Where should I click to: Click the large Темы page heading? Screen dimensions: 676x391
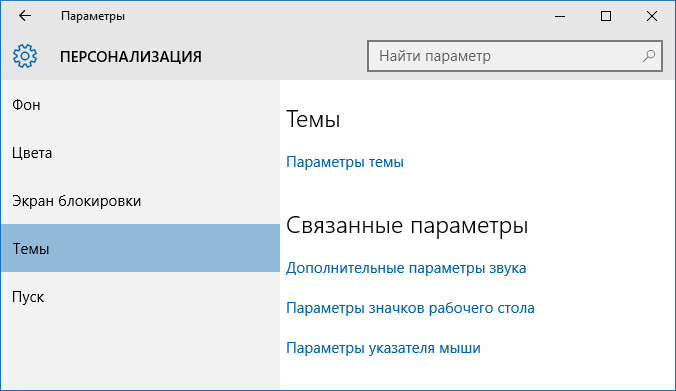pyautogui.click(x=313, y=119)
